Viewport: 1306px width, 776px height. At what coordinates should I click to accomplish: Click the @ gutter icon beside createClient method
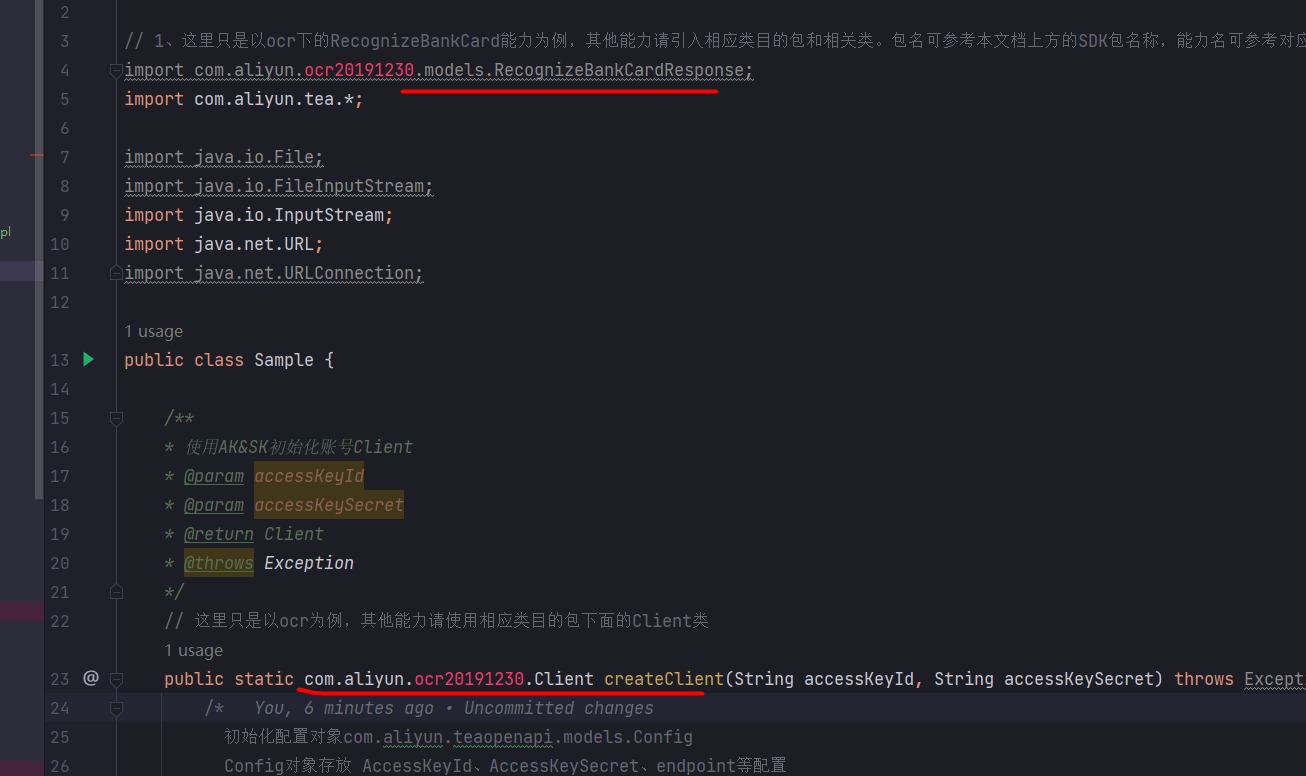click(90, 678)
